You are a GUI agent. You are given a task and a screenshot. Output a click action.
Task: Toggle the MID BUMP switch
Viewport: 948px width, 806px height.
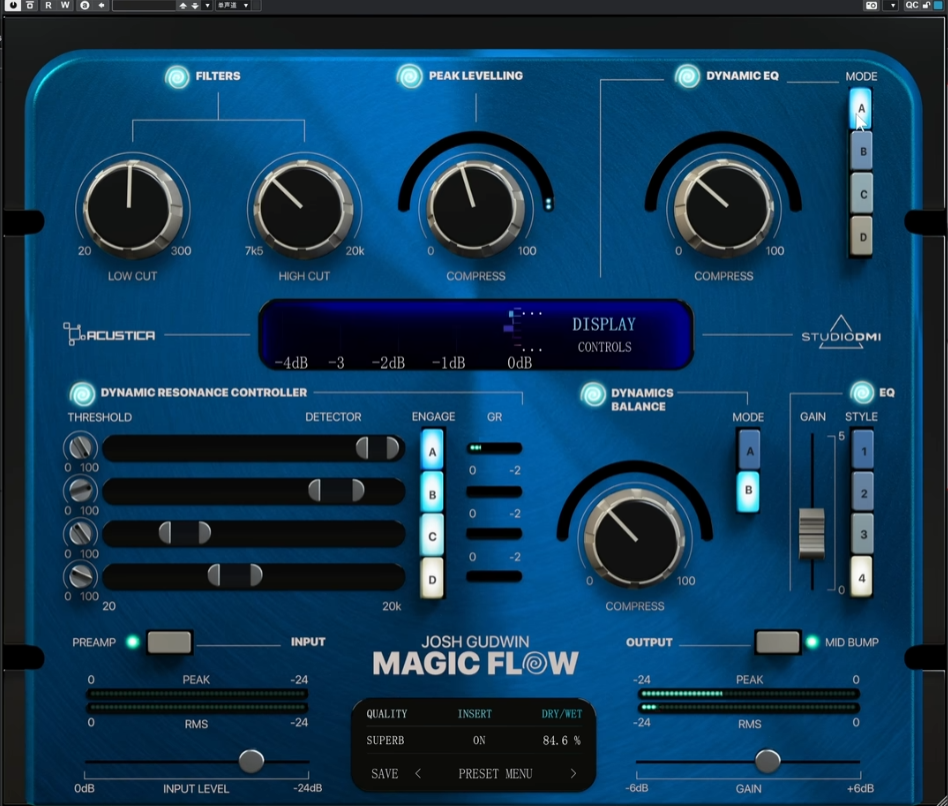(778, 642)
